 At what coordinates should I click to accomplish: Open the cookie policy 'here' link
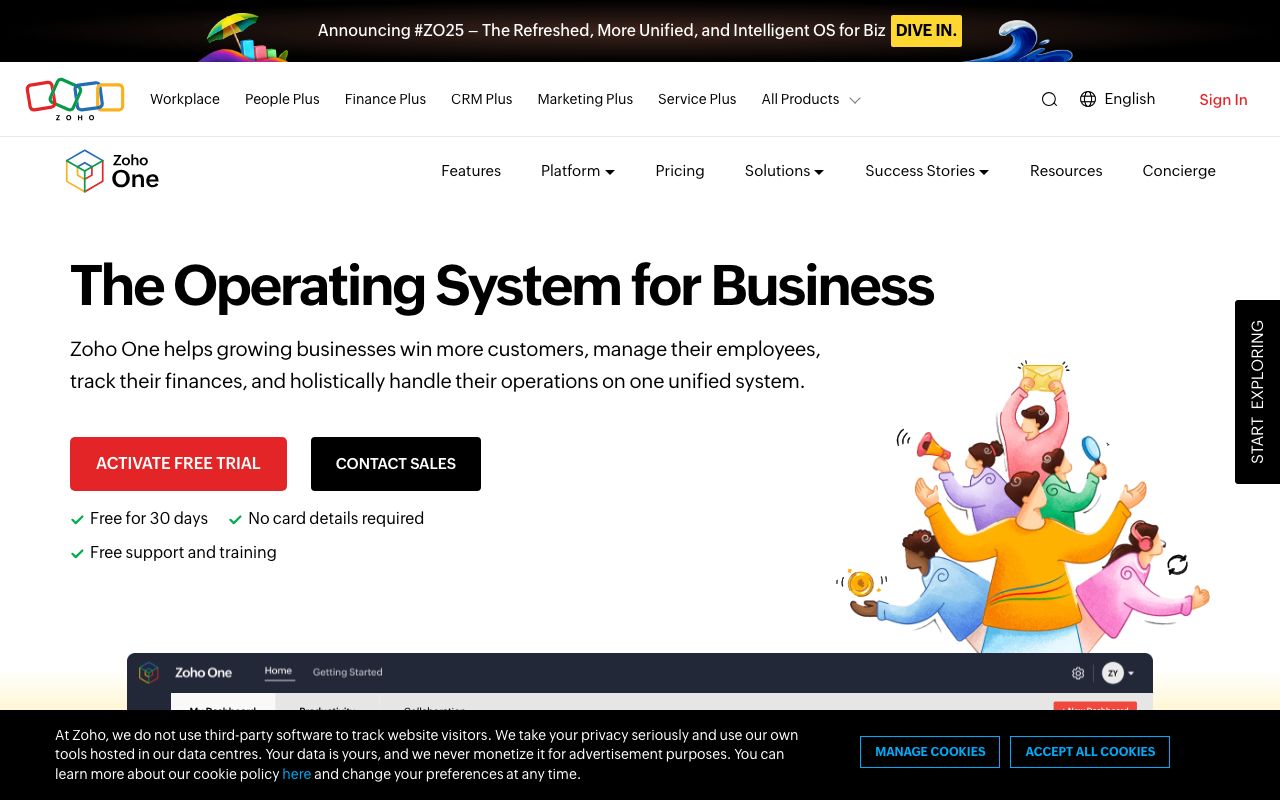click(296, 774)
